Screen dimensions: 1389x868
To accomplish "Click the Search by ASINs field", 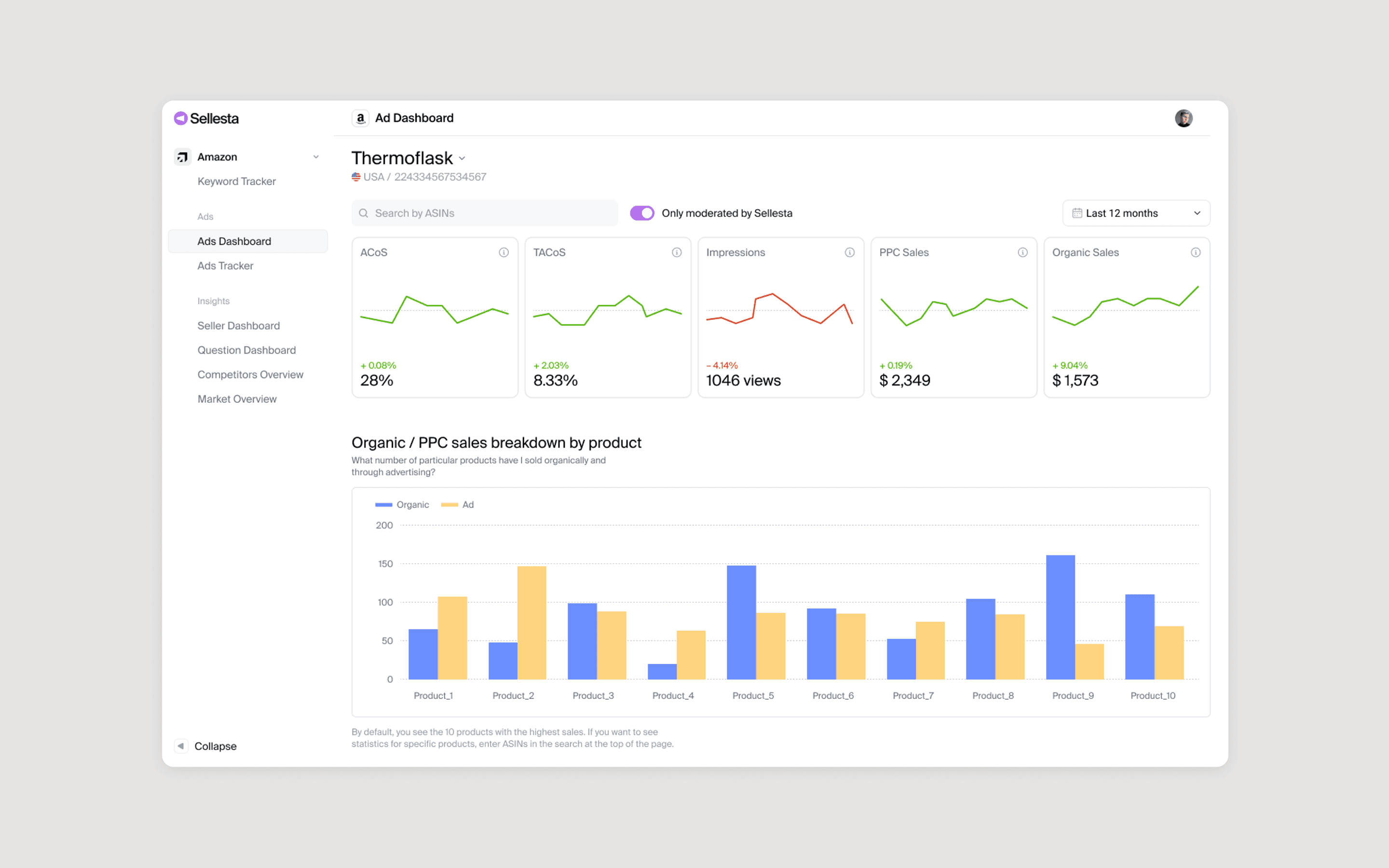I will click(x=485, y=213).
